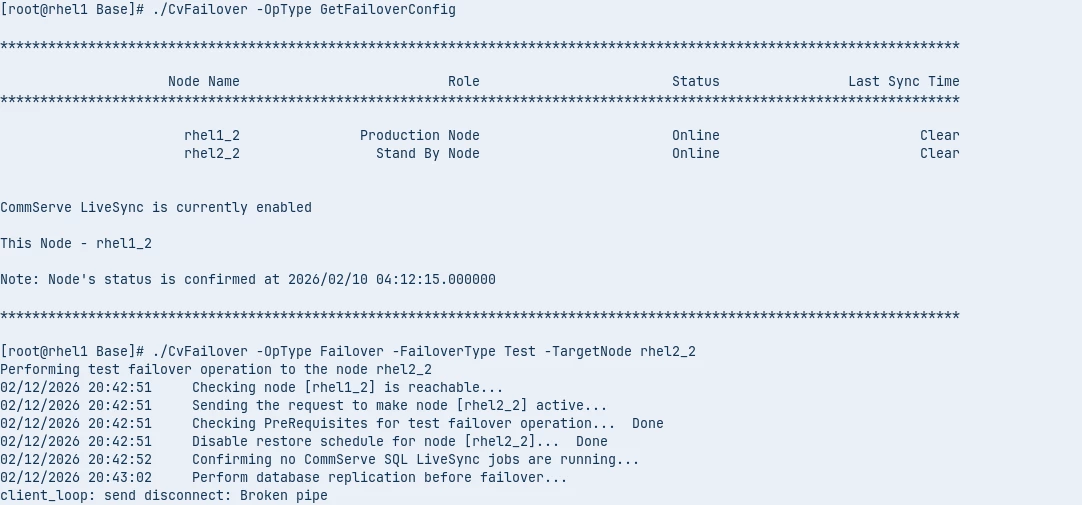Click the 'Last Sync Time' column header
Screen dimensions: 1082x505
pos(903,81)
